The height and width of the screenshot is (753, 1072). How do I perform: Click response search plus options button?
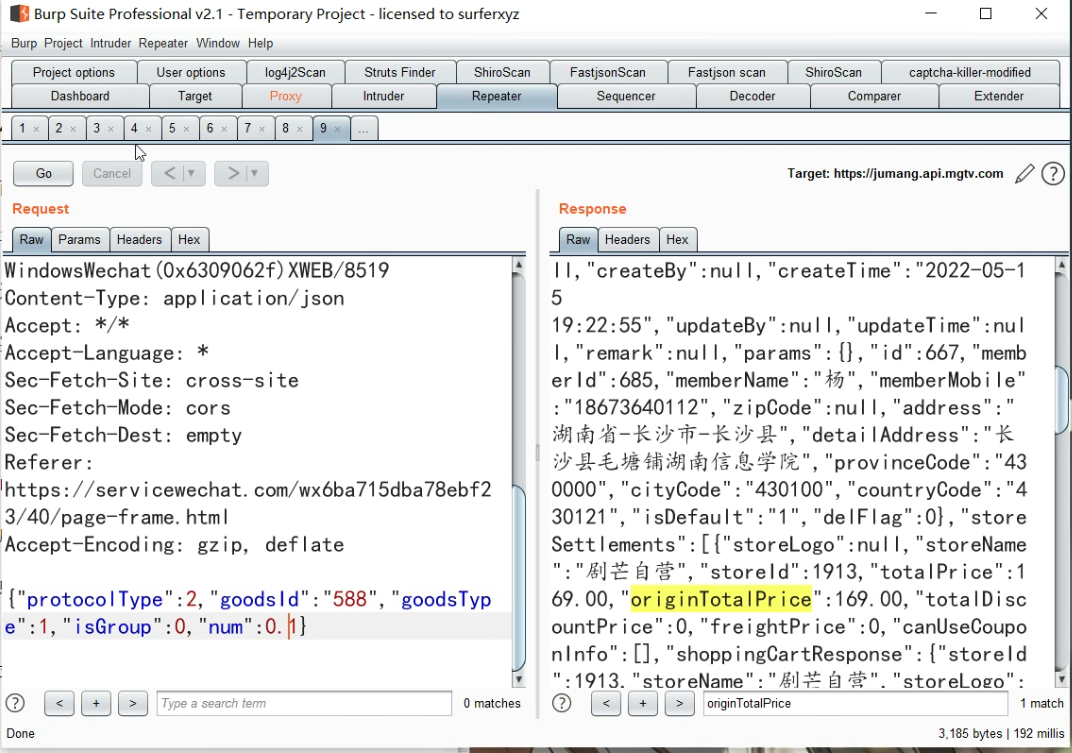tap(643, 703)
